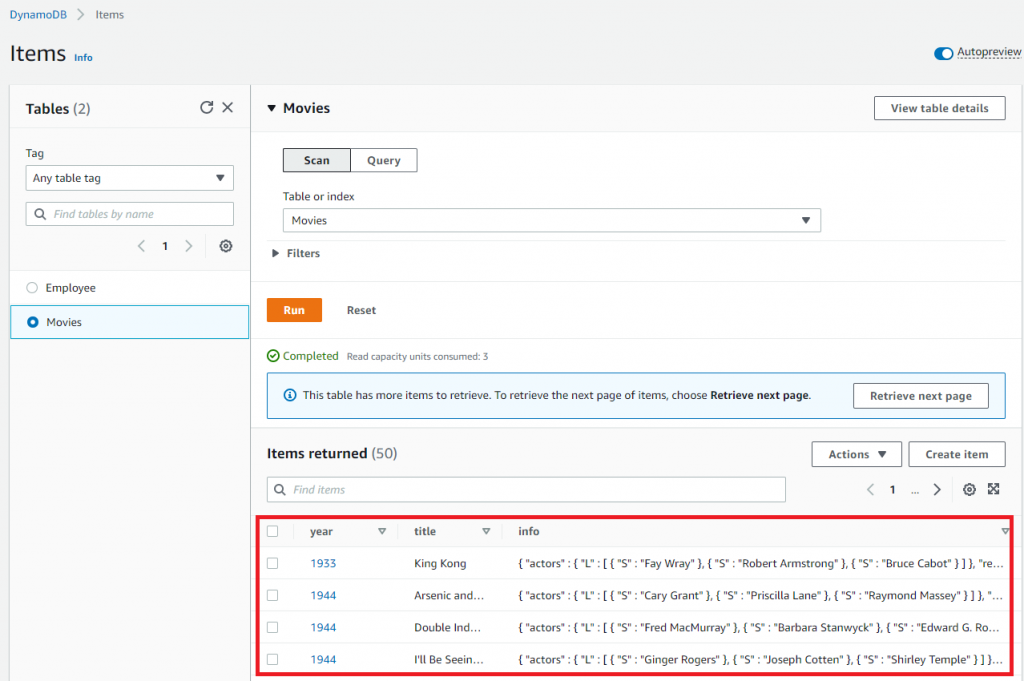This screenshot has height=681, width=1024.
Task: Close the Tables side panel
Action: pyautogui.click(x=227, y=107)
